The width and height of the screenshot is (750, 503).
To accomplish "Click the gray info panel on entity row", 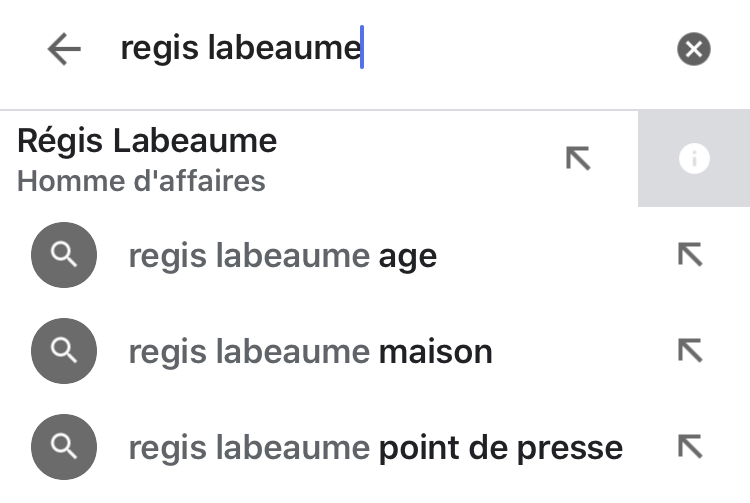I will [x=694, y=158].
